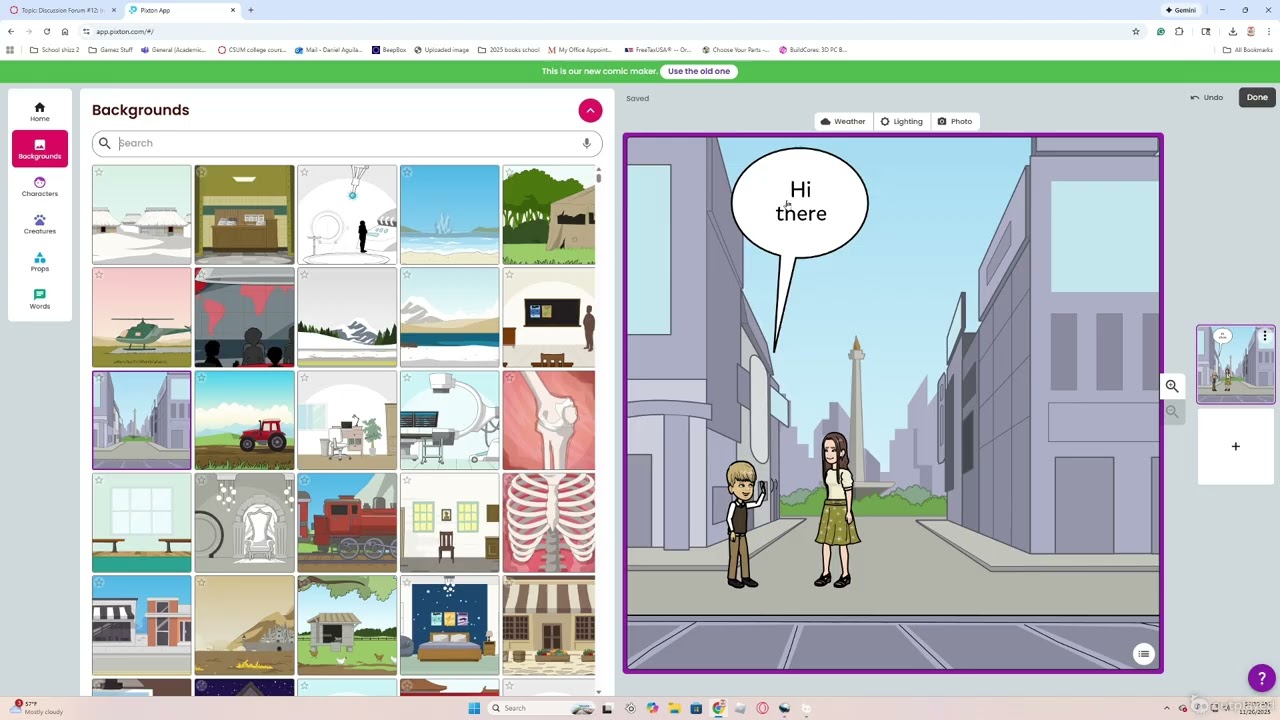Choose the snowy village background
Screen dimensions: 1280x720
(141, 215)
